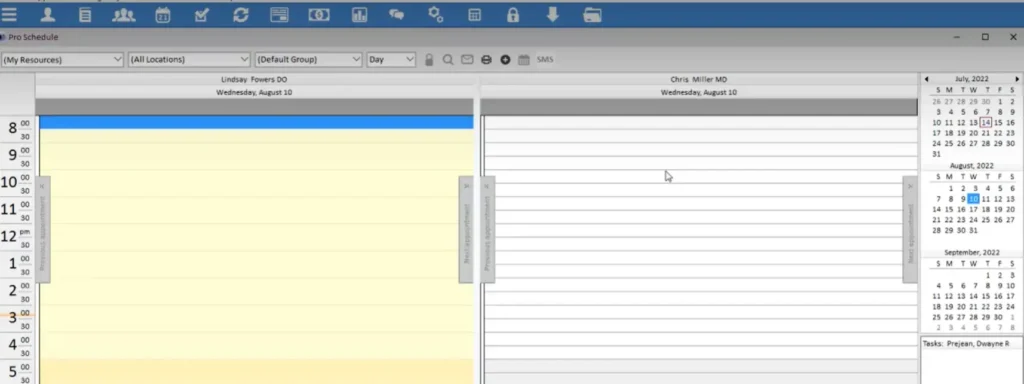Screen dimensions: 1024x384
Task: Open the wallet folder icon
Action: tap(592, 14)
